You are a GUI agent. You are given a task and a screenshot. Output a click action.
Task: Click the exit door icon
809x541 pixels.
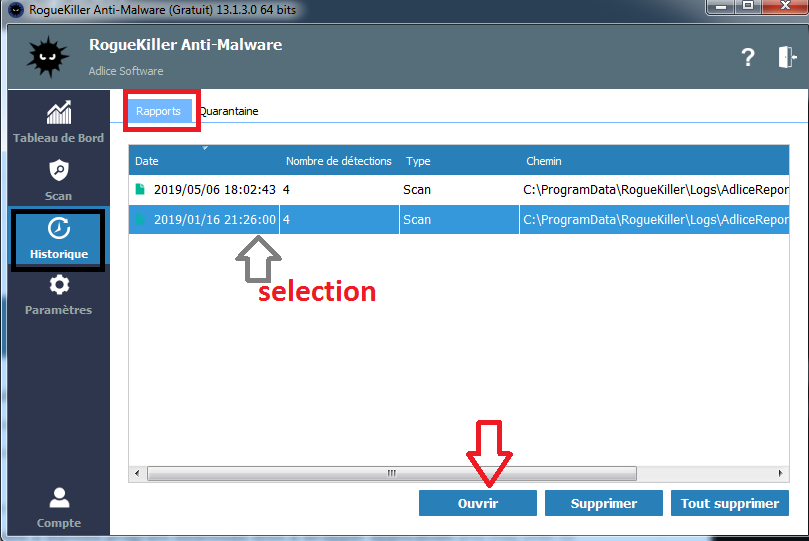click(786, 58)
